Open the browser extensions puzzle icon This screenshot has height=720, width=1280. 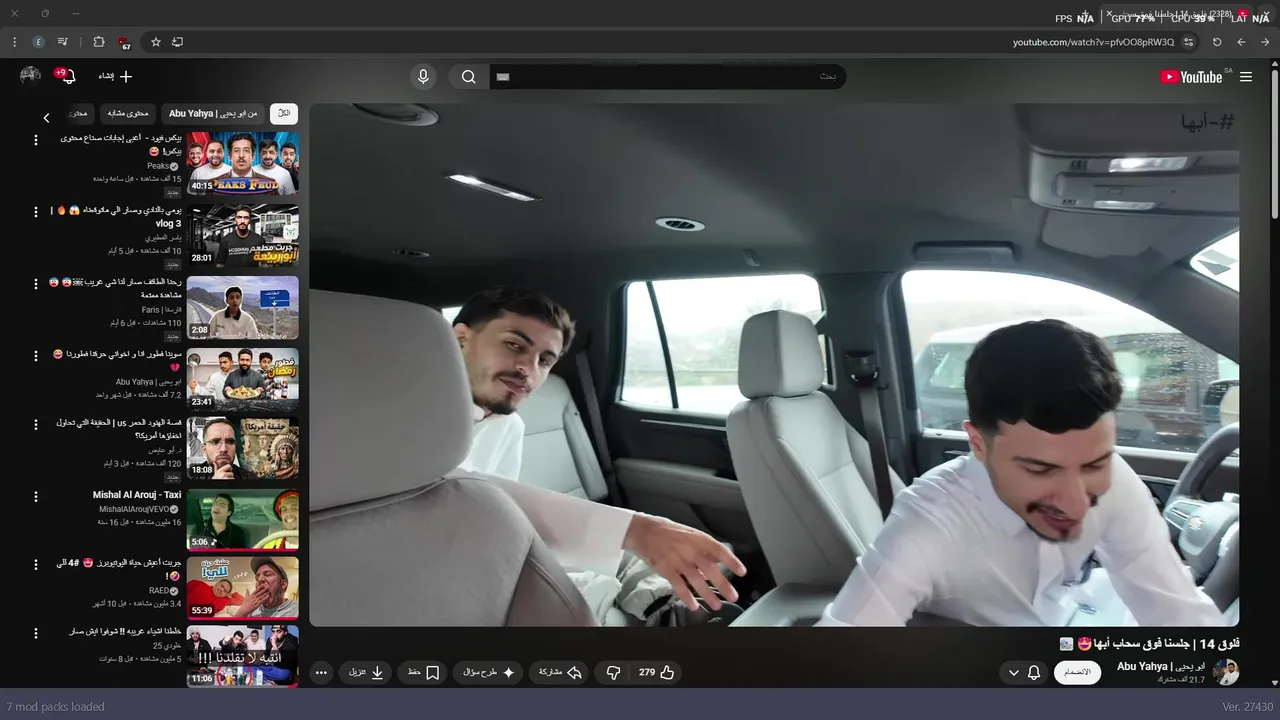click(98, 42)
